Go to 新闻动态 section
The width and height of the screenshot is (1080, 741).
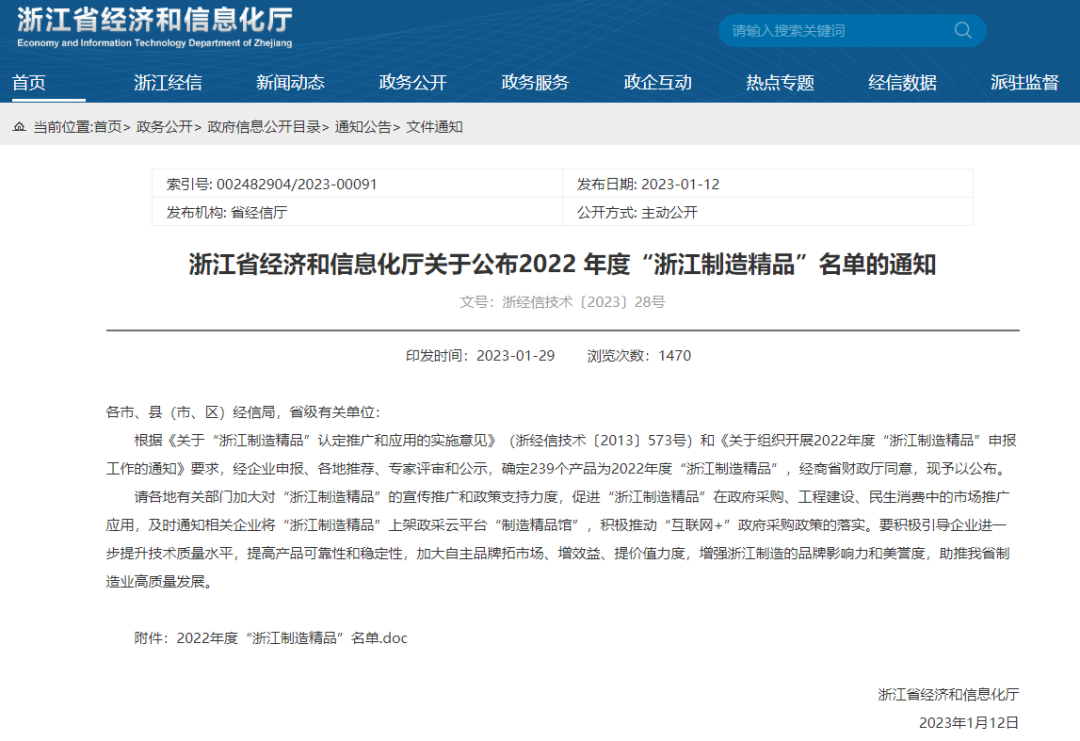point(290,83)
